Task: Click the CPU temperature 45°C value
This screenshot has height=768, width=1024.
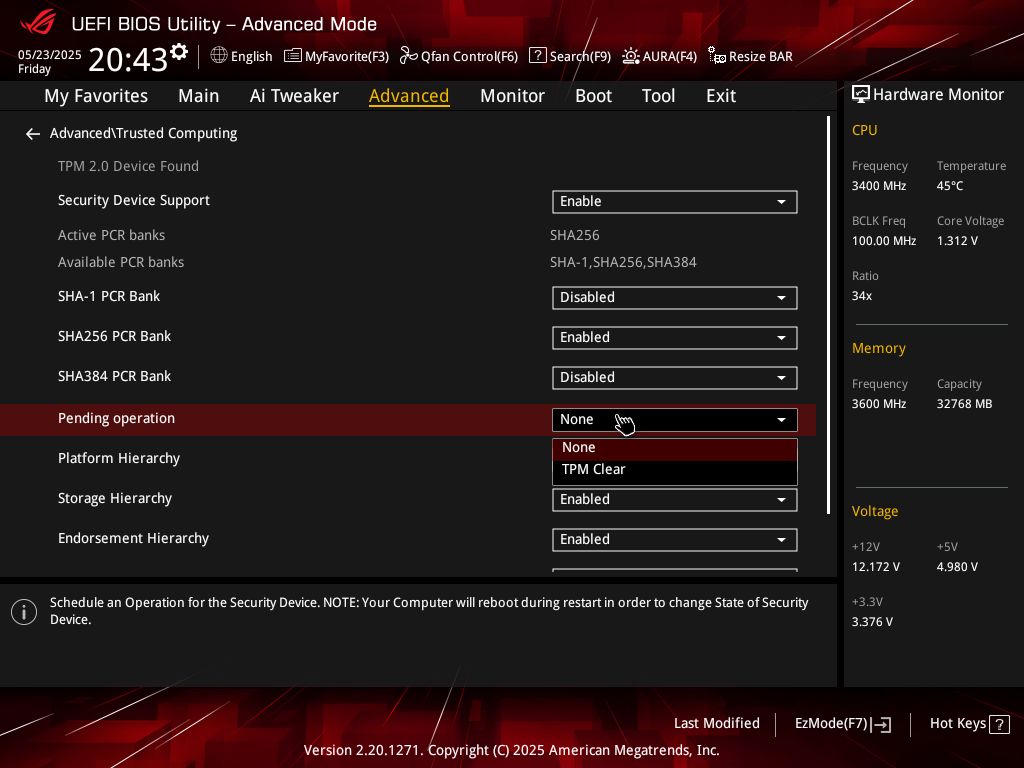Action: [x=950, y=186]
